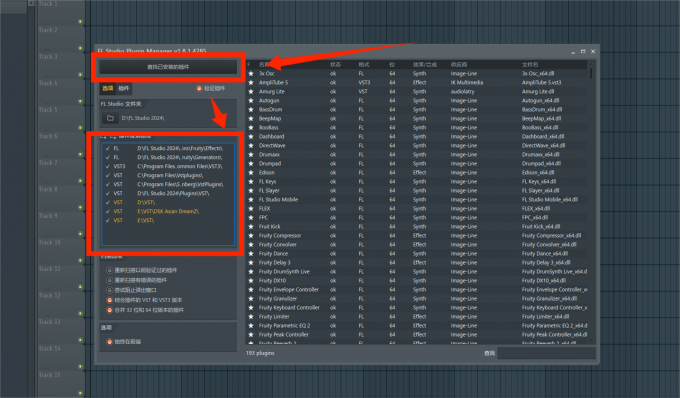The image size is (680, 398).
Task: Toggle favorite star for FL Studio Mobile
Action: 251,199
